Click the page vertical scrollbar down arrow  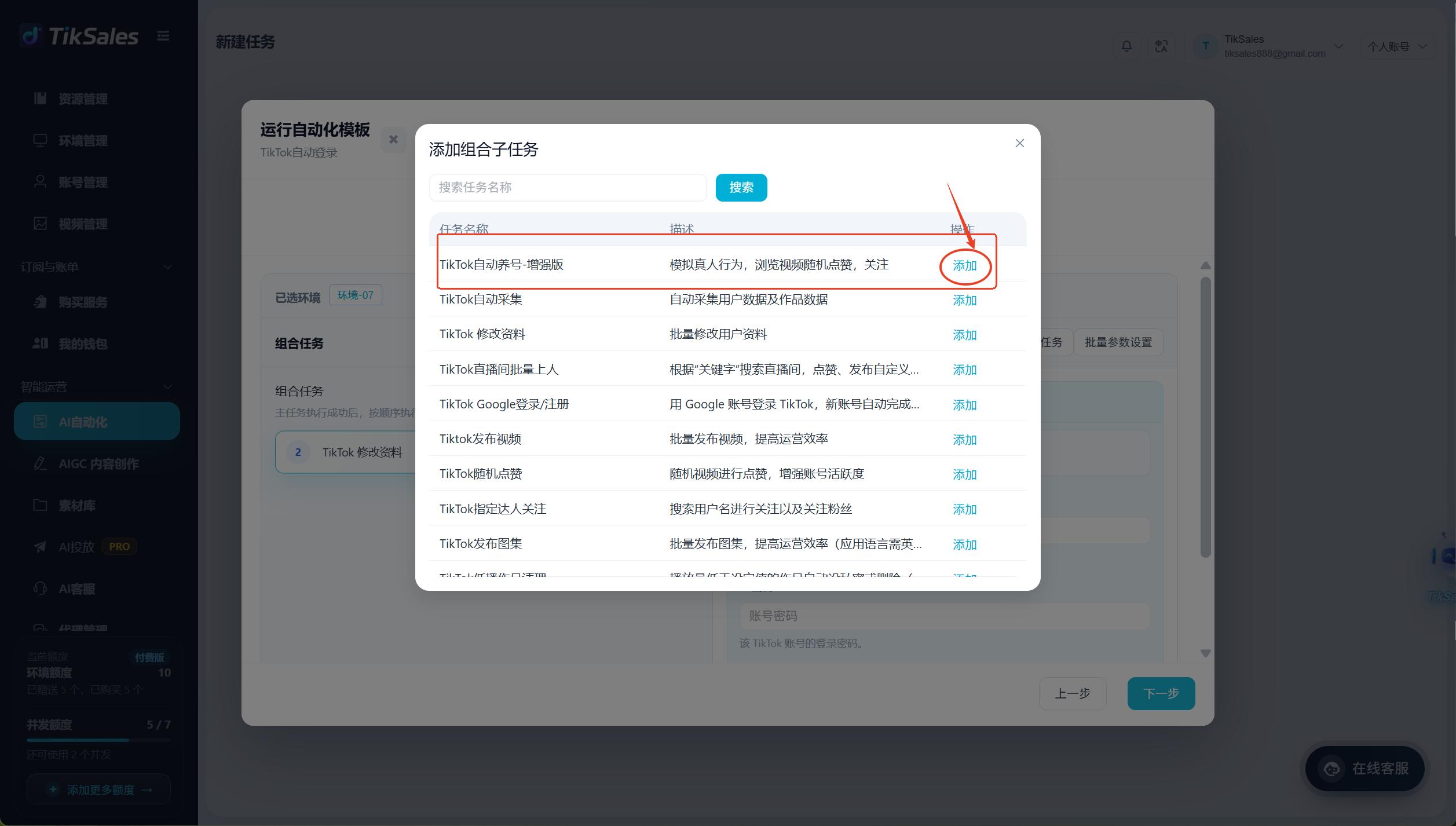1206,653
